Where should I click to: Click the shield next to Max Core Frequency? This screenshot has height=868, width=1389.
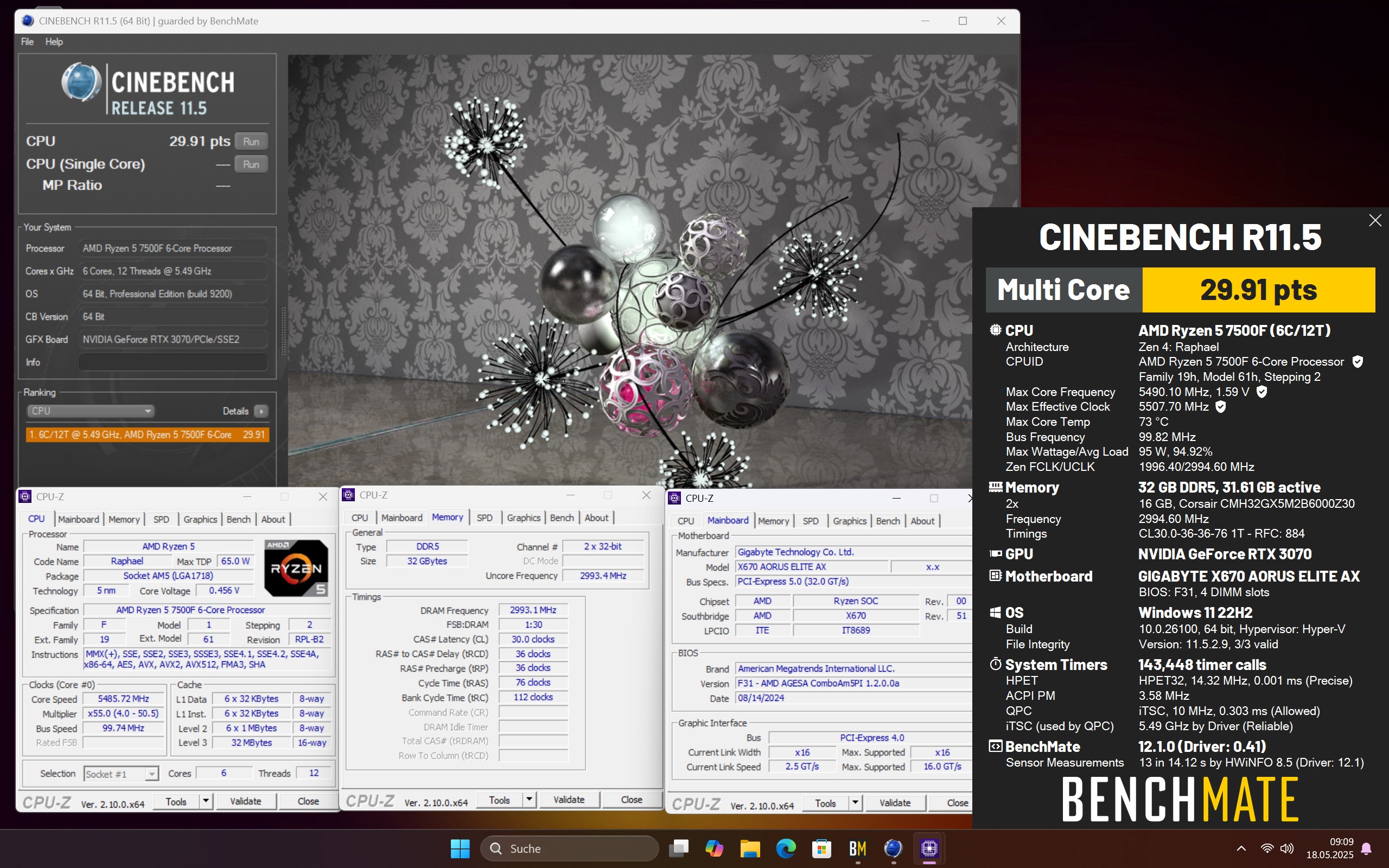click(x=1261, y=392)
